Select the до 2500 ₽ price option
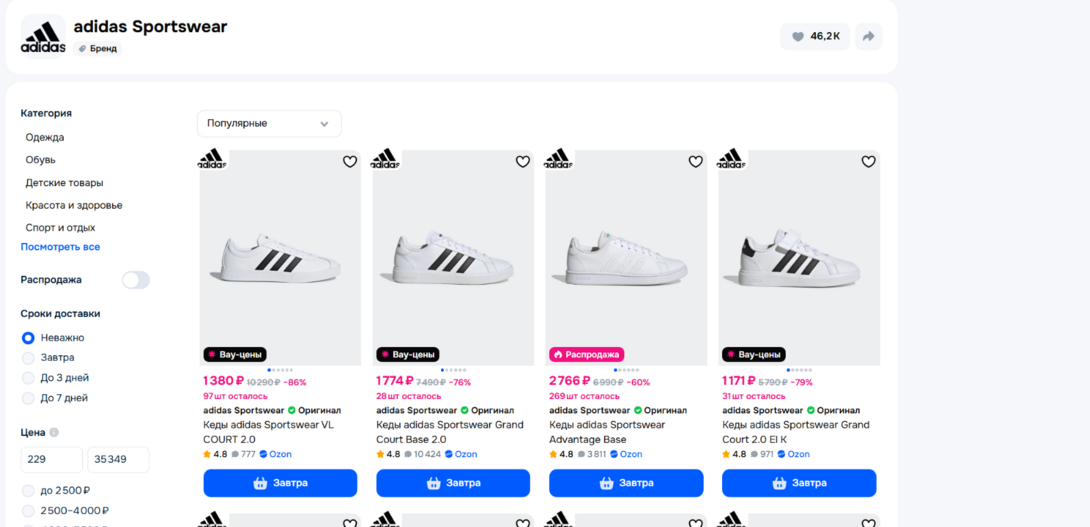Image resolution: width=1090 pixels, height=527 pixels. 28,491
